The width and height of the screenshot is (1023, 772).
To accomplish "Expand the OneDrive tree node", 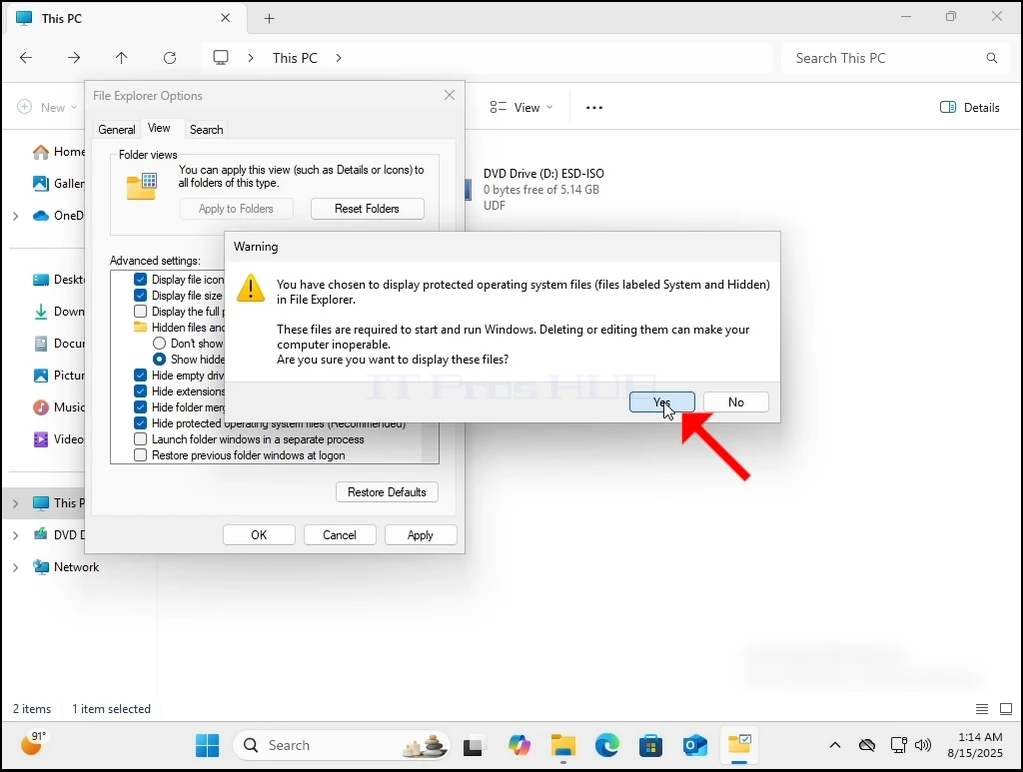I will [16, 216].
